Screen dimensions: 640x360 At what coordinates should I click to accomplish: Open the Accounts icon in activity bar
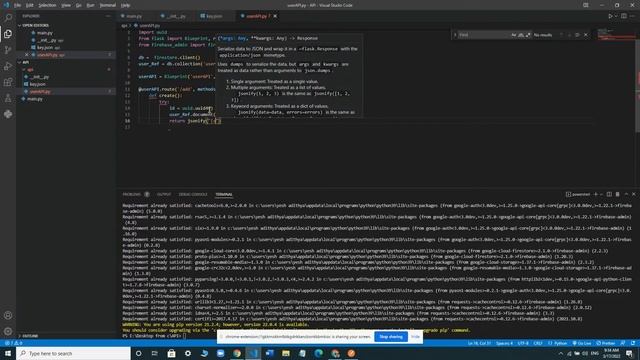8,316
